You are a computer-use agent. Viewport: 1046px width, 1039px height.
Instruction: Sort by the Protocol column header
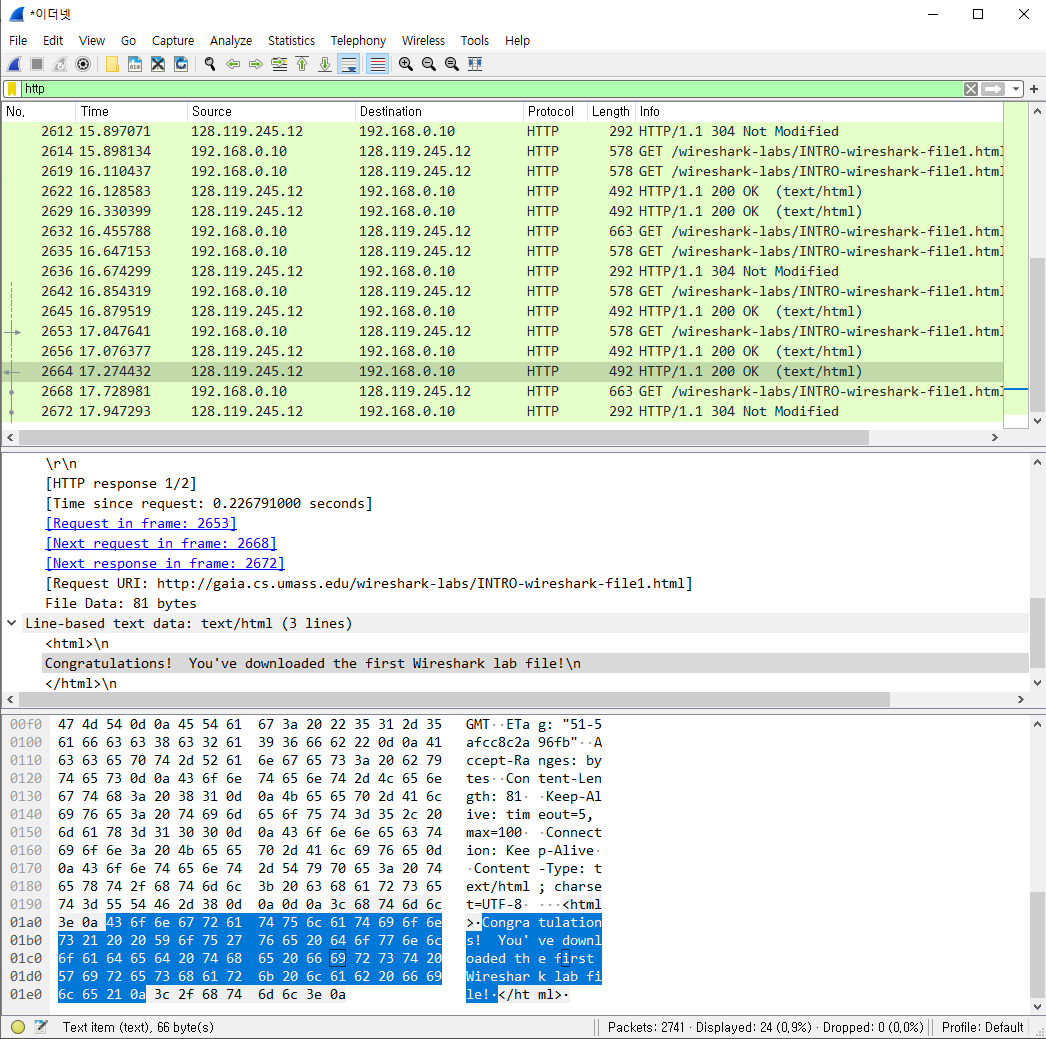pos(555,111)
